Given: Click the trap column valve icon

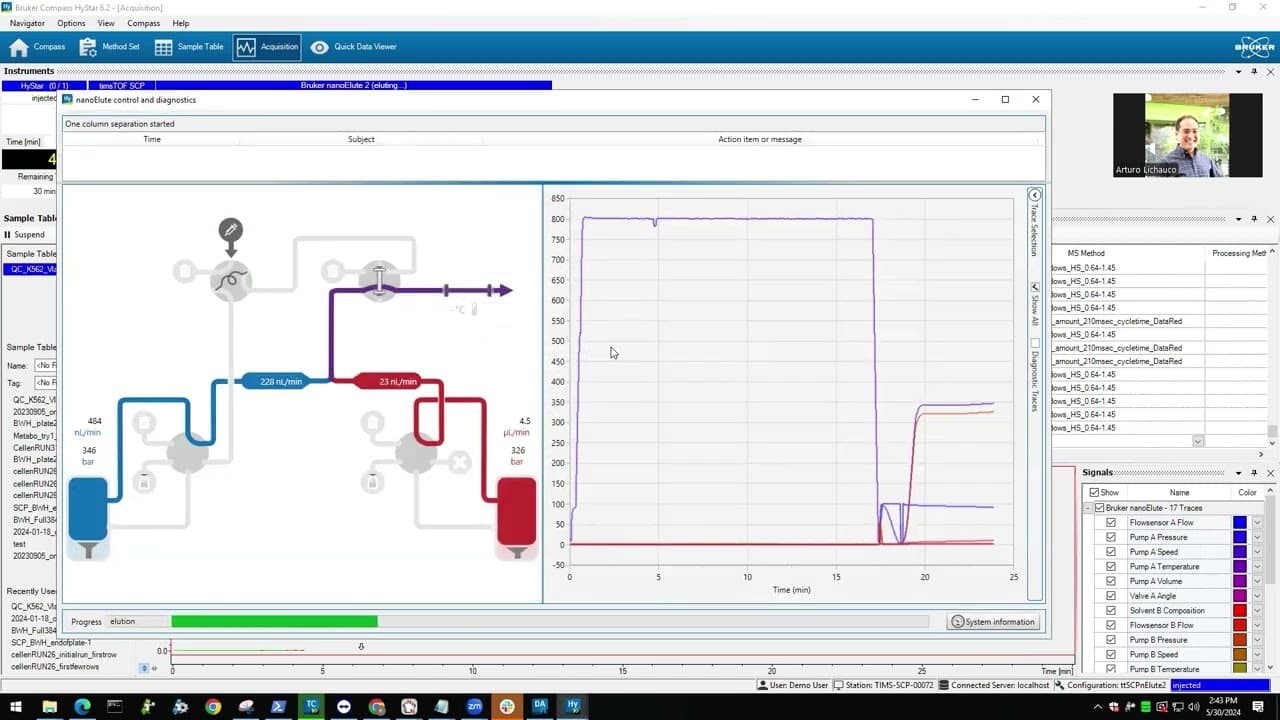Looking at the screenshot, I should pos(231,282).
